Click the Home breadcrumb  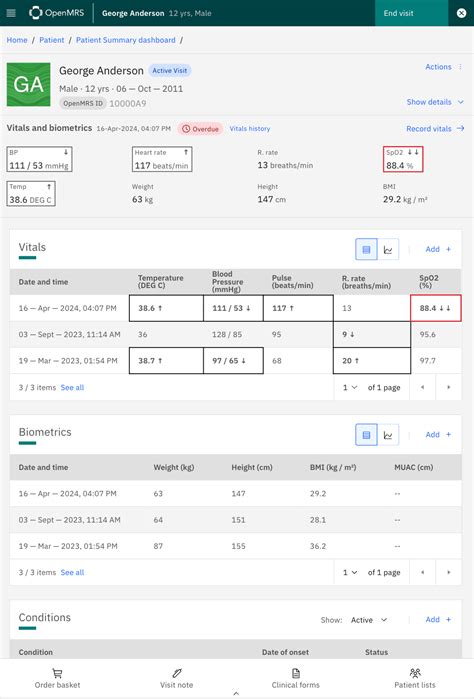coord(17,40)
